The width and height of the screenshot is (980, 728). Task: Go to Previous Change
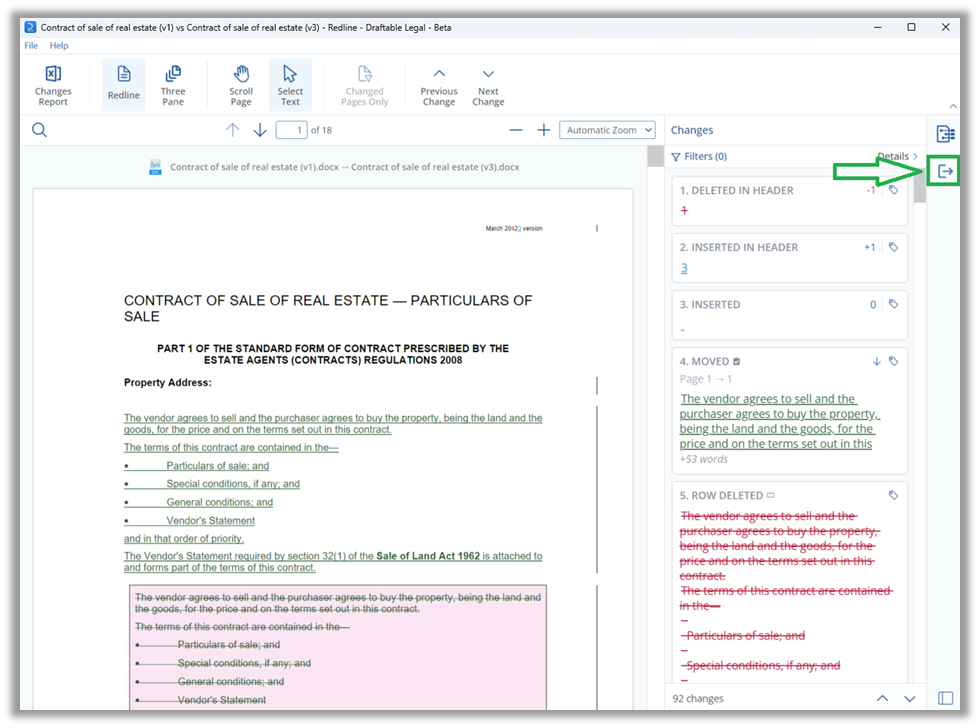pos(438,84)
